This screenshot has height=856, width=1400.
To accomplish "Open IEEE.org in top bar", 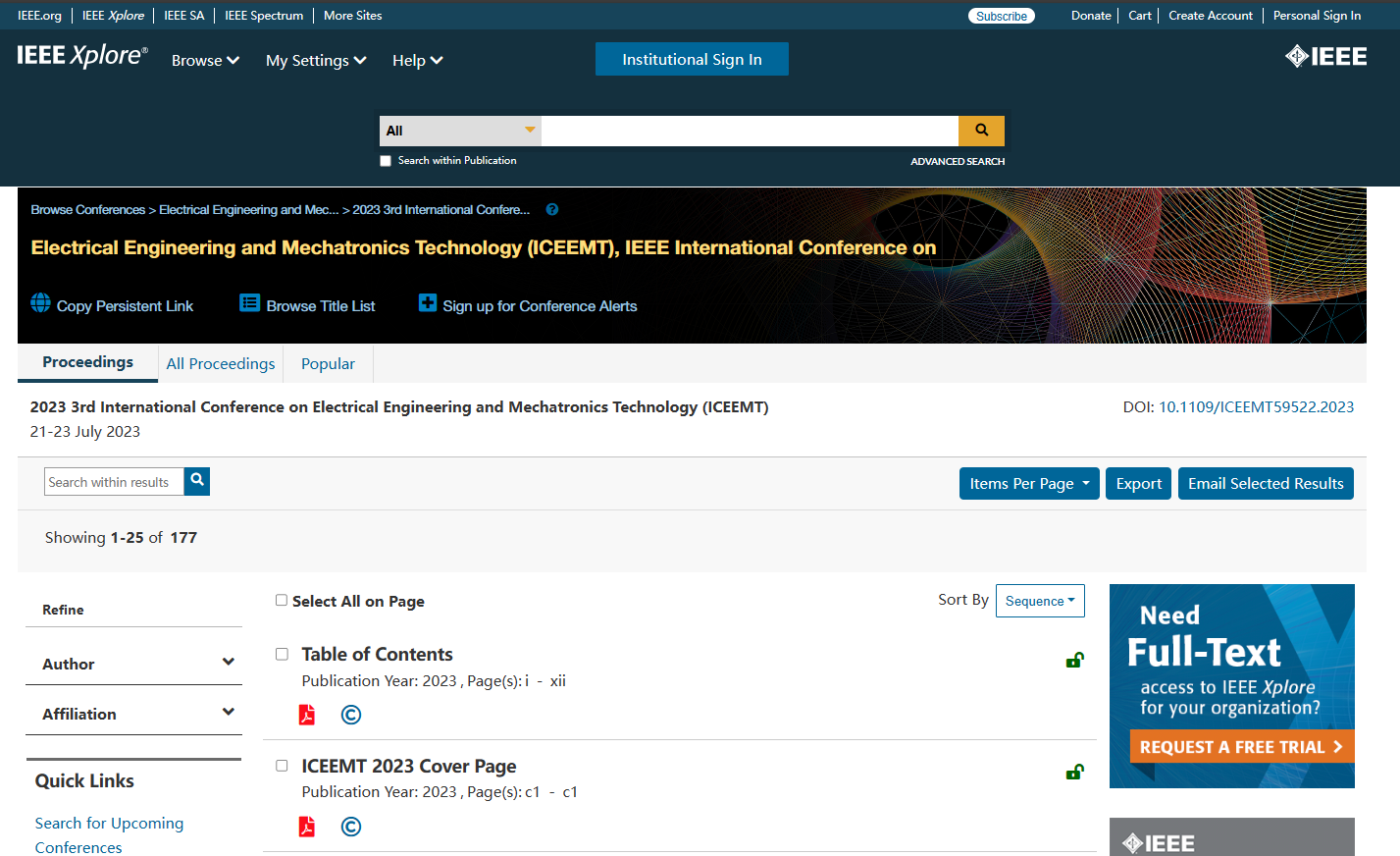I will [x=39, y=16].
